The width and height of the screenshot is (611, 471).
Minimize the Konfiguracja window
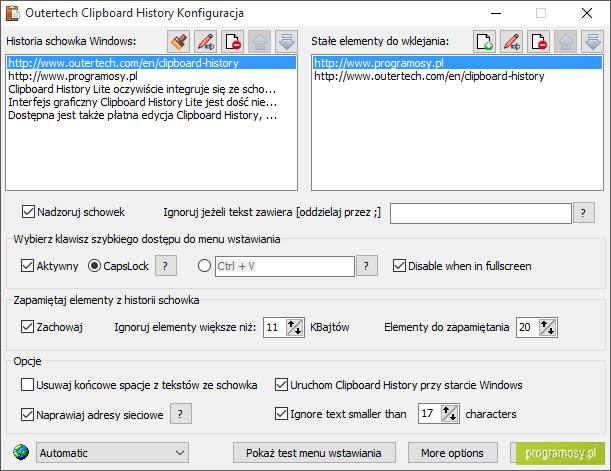[496, 13]
